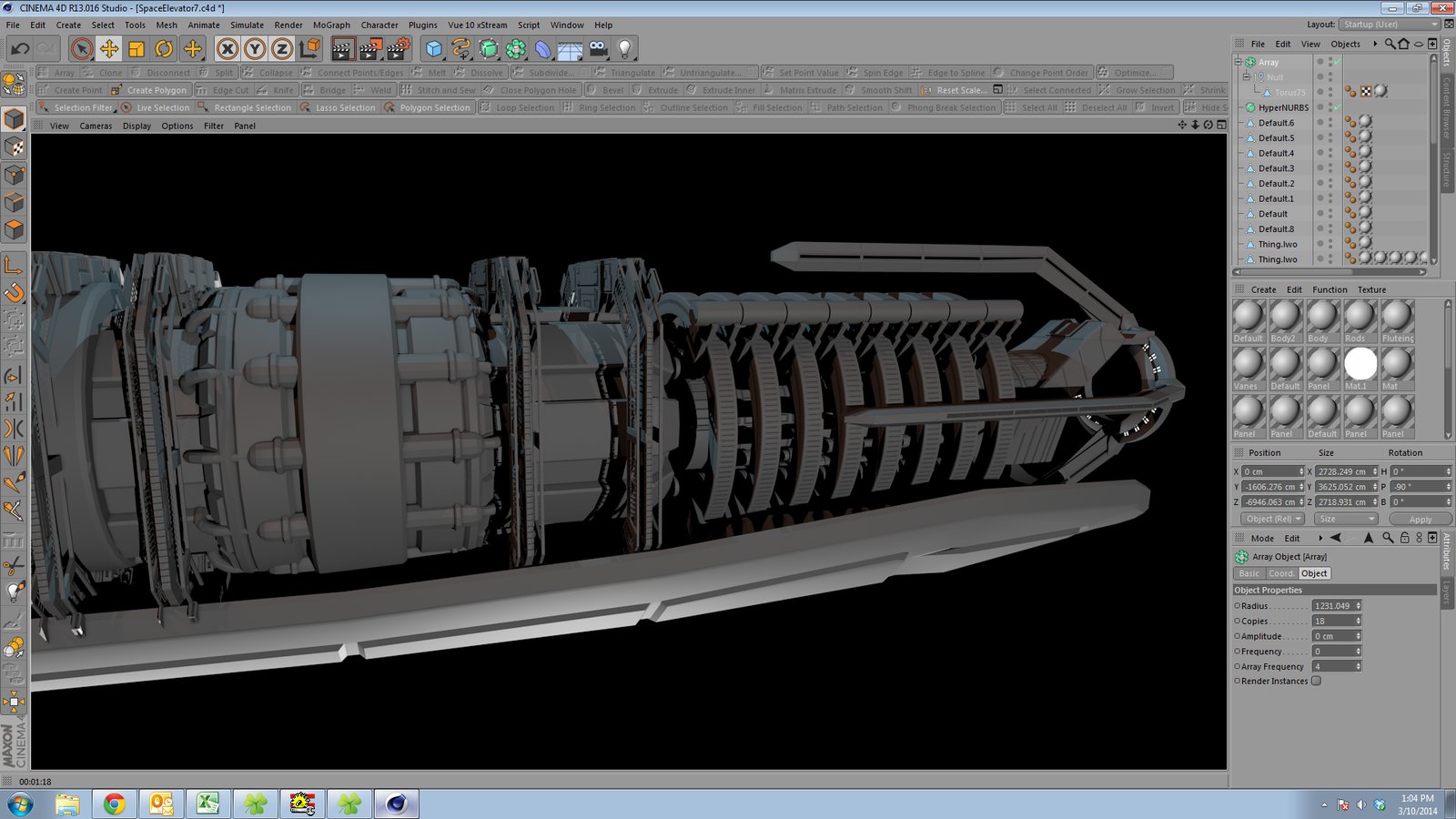Collapse the Array object tree
Viewport: 1456px width, 819px height.
[x=1239, y=62]
